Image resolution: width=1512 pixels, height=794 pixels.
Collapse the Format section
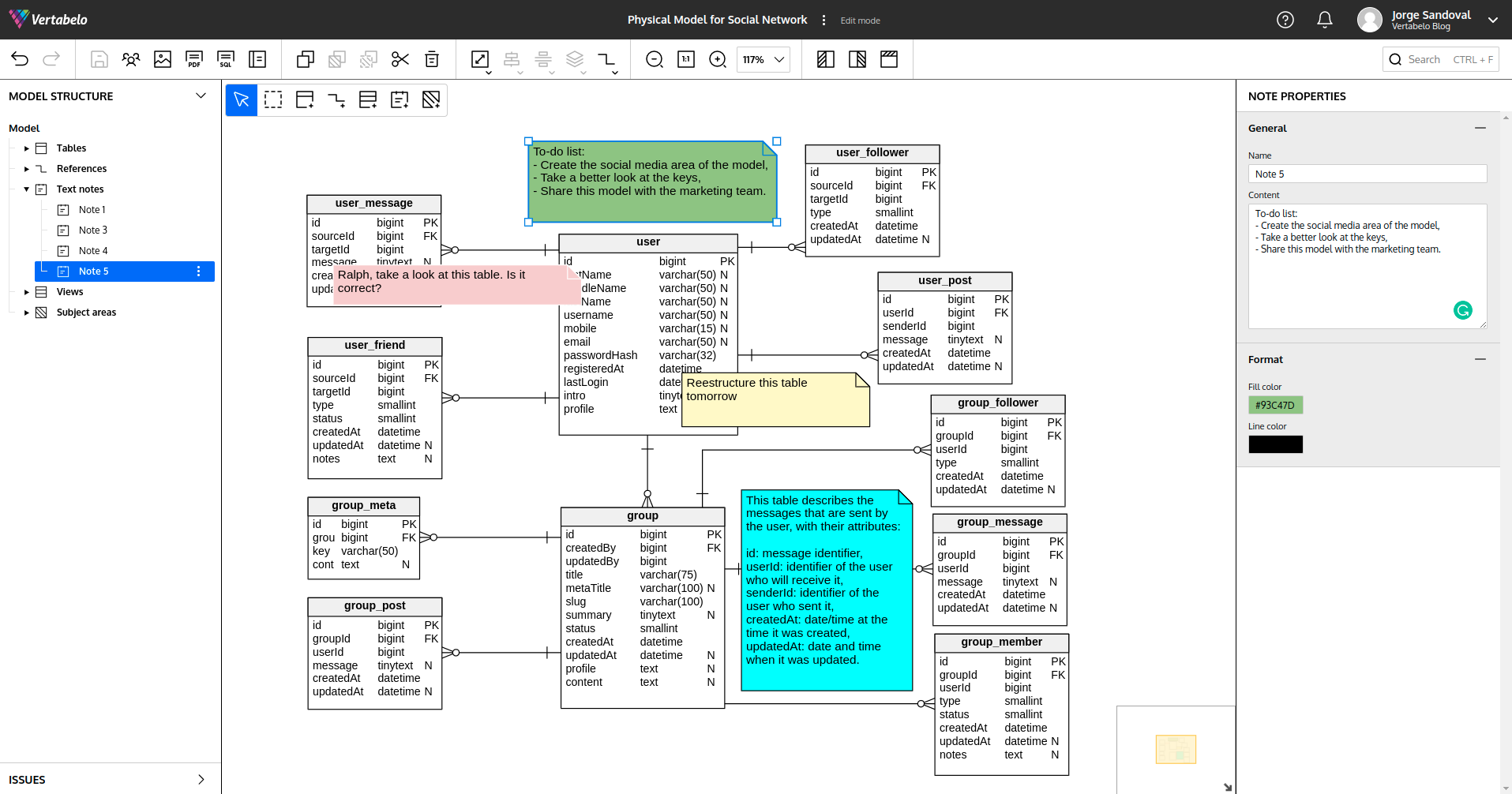click(1480, 359)
